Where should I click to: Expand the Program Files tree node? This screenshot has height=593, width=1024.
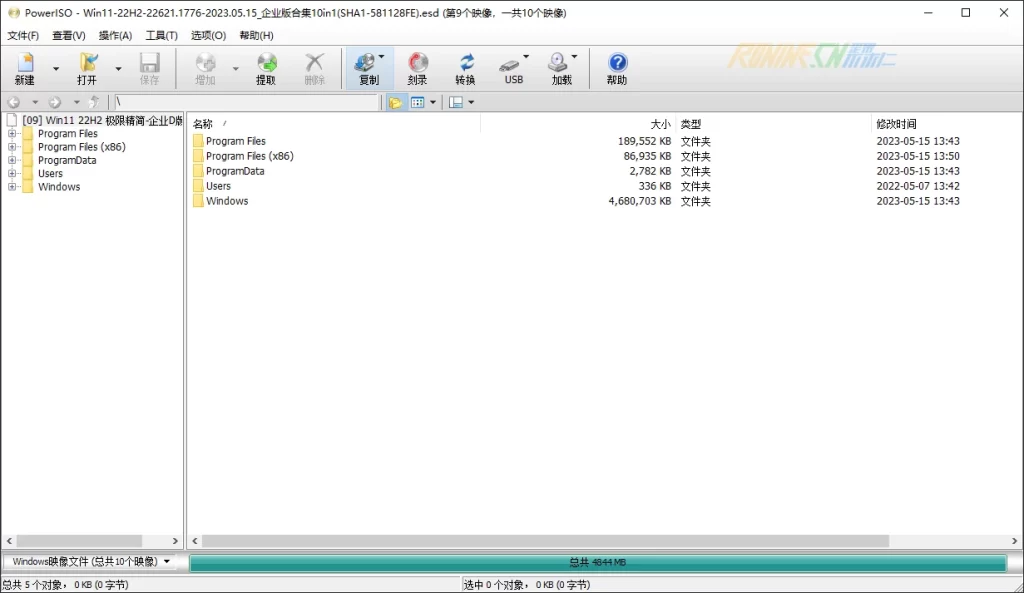click(x=12, y=134)
